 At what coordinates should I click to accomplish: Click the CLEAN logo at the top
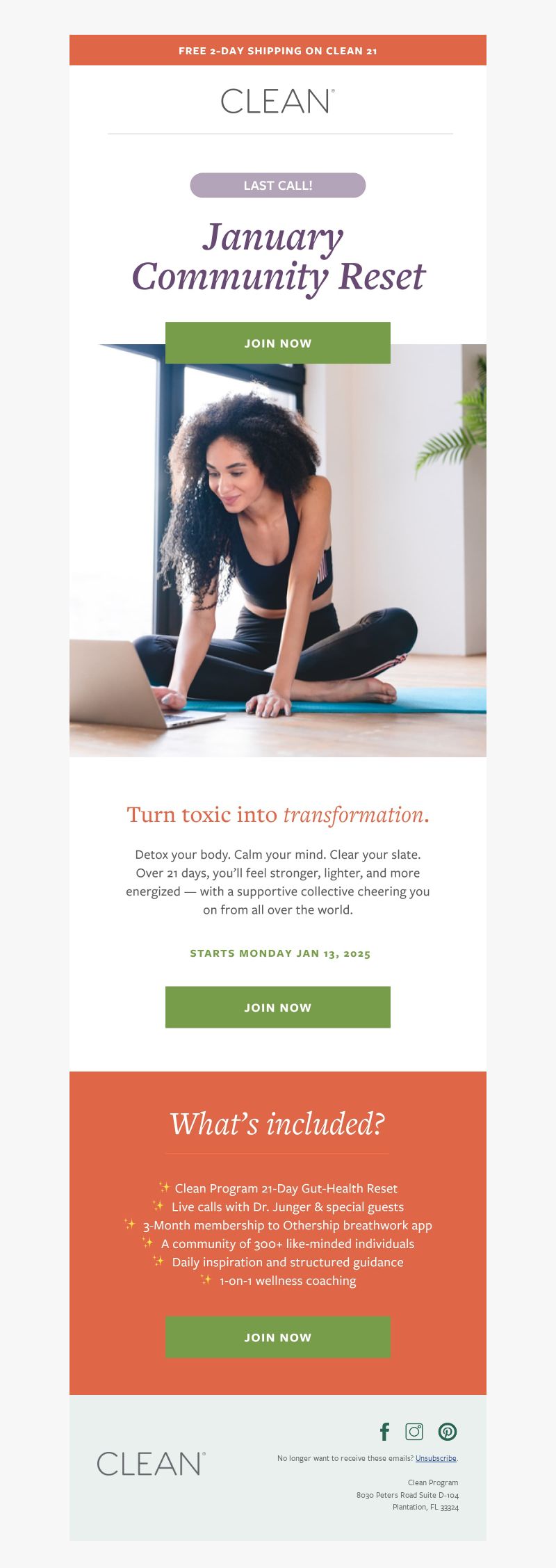pos(278,101)
